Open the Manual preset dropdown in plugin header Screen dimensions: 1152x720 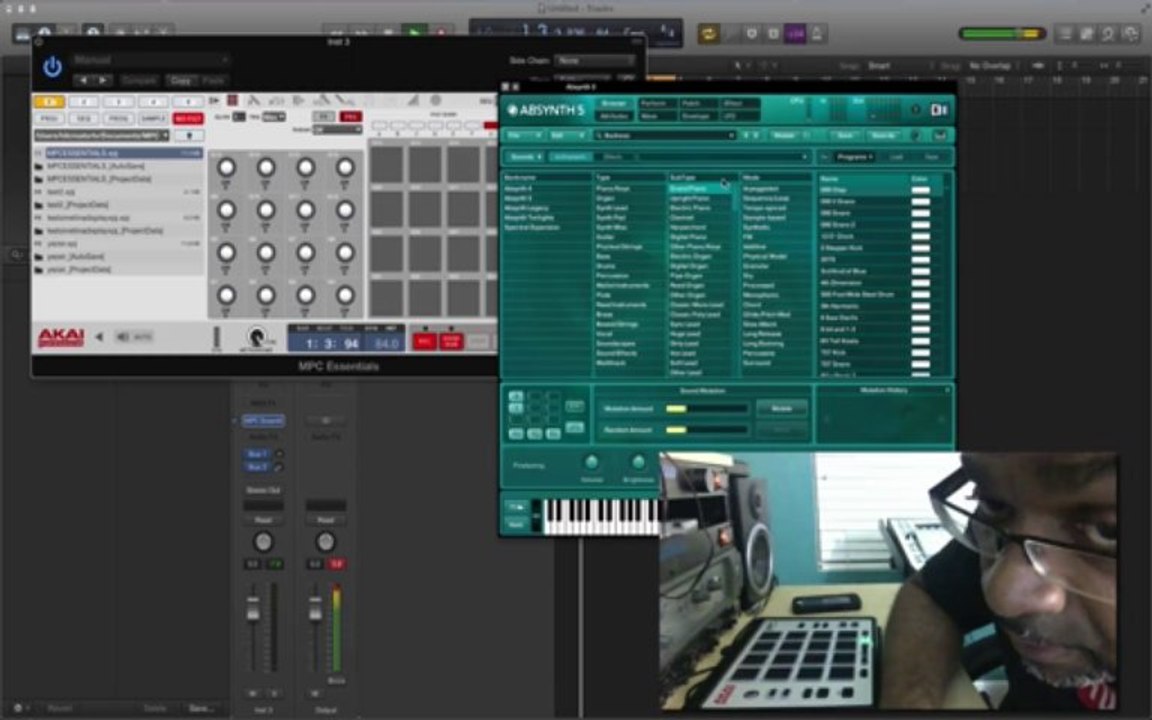point(151,60)
